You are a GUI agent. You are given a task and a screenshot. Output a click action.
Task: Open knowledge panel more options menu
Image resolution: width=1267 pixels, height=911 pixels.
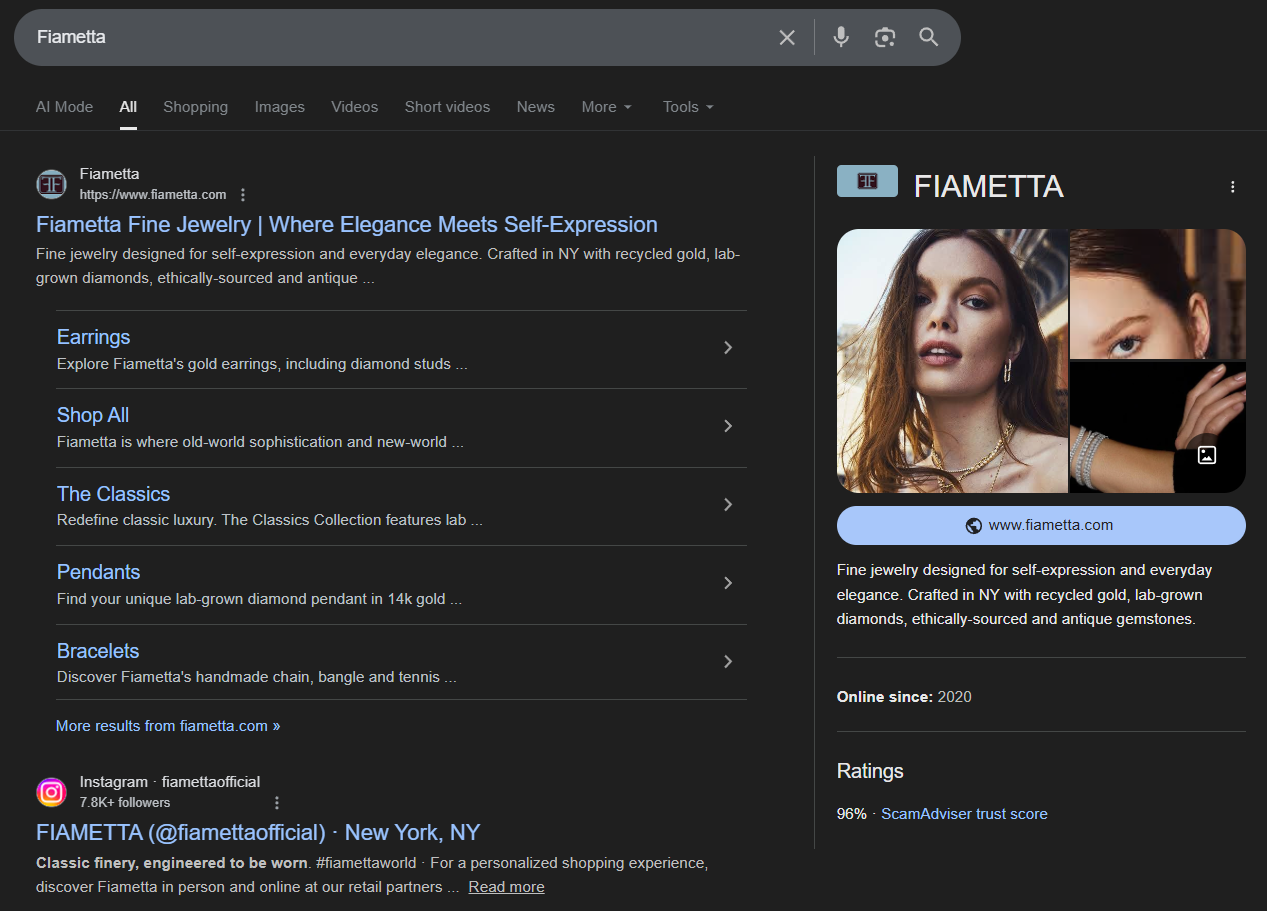(x=1232, y=187)
